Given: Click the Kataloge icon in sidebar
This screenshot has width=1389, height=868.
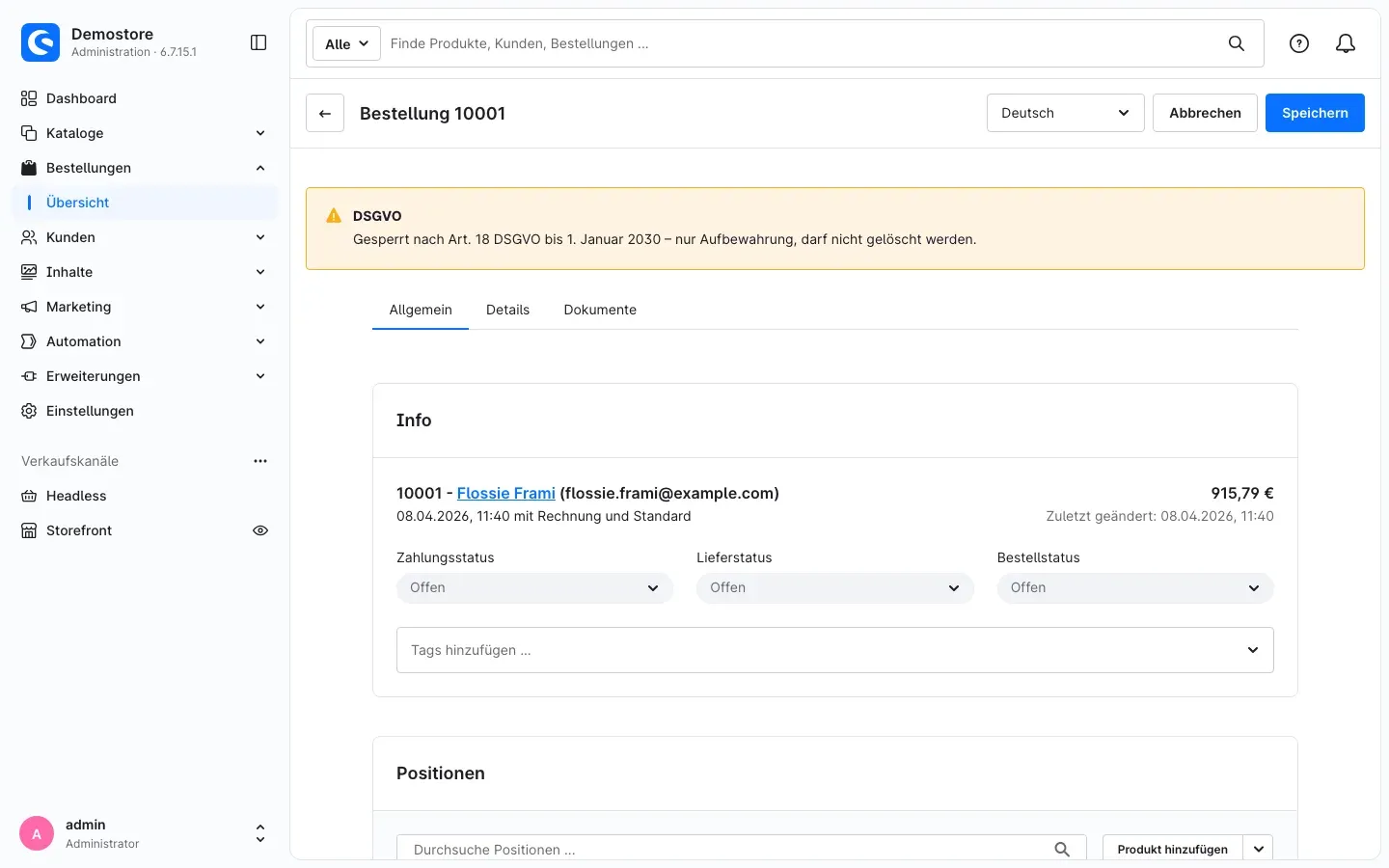Looking at the screenshot, I should click(29, 133).
